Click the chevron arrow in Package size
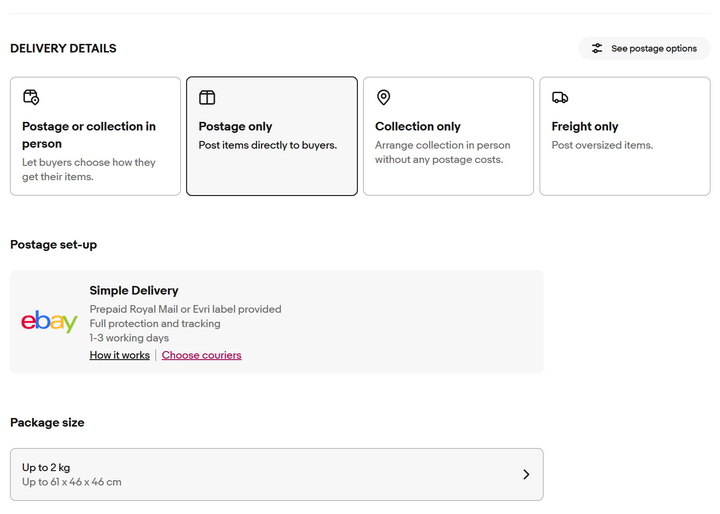 526,474
